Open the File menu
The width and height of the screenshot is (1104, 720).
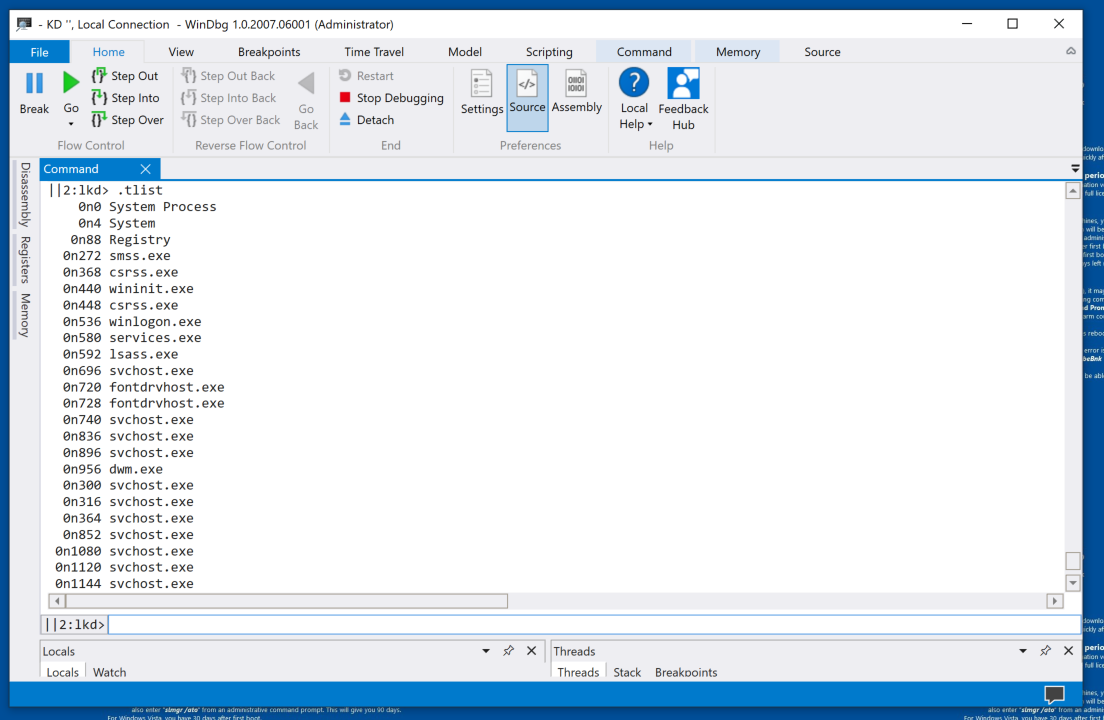tap(39, 51)
